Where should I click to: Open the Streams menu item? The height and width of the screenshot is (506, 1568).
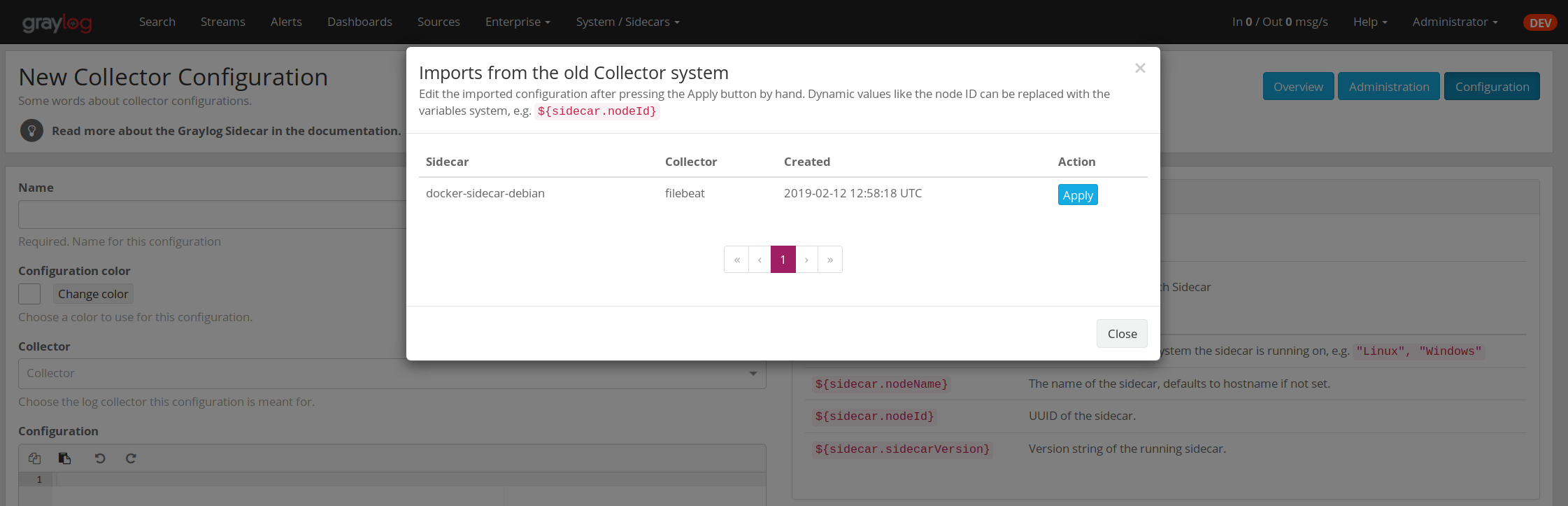coord(222,22)
